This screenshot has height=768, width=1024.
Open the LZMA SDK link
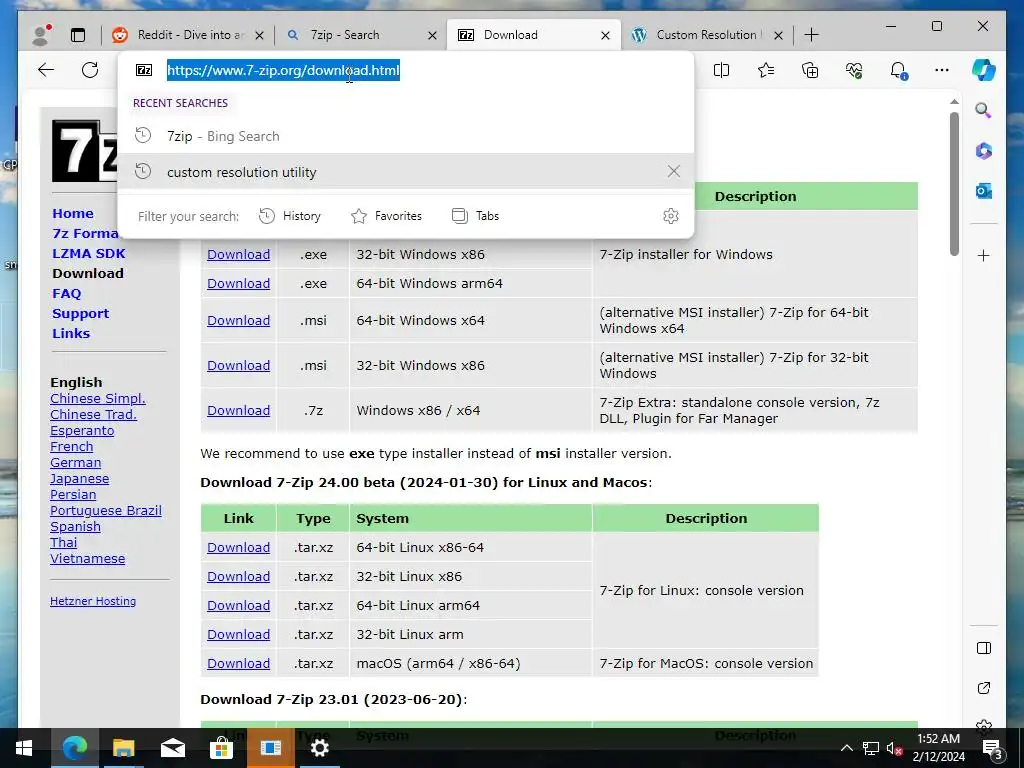tap(88, 253)
